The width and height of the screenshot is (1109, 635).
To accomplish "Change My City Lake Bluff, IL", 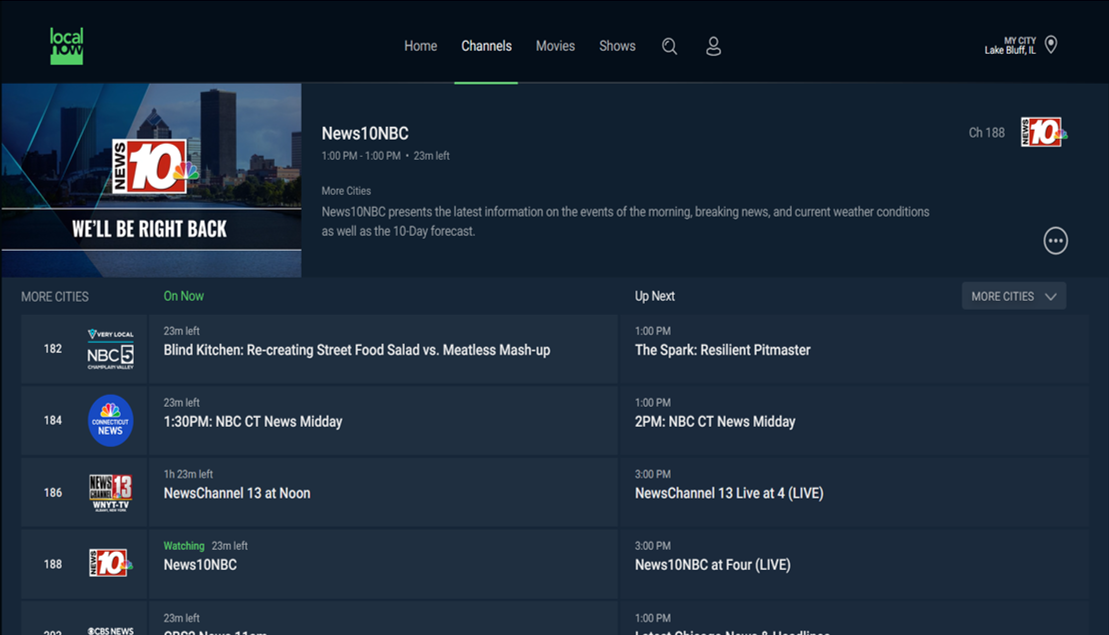I will tap(1010, 45).
